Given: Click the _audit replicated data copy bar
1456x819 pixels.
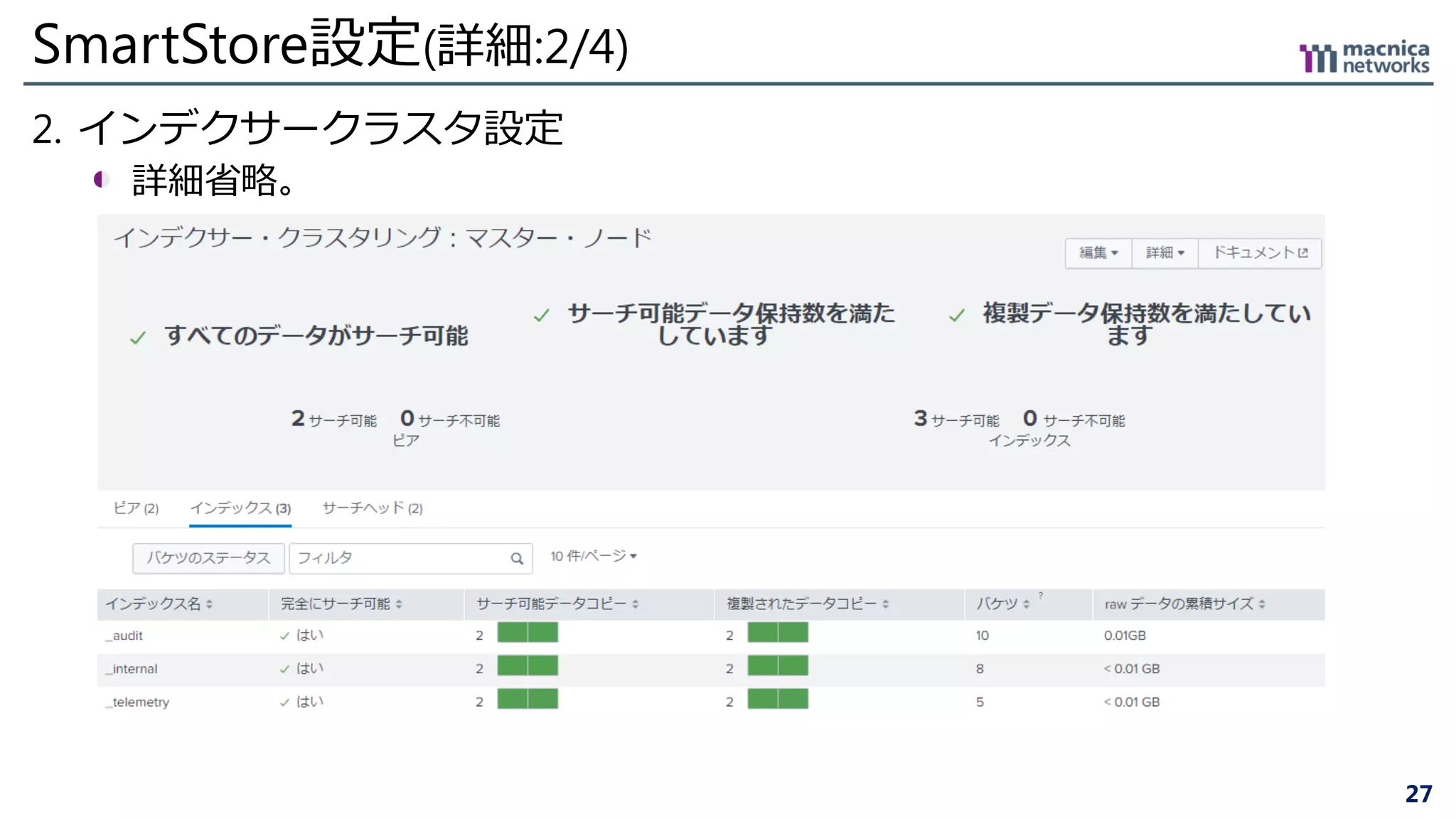Looking at the screenshot, I should (778, 633).
